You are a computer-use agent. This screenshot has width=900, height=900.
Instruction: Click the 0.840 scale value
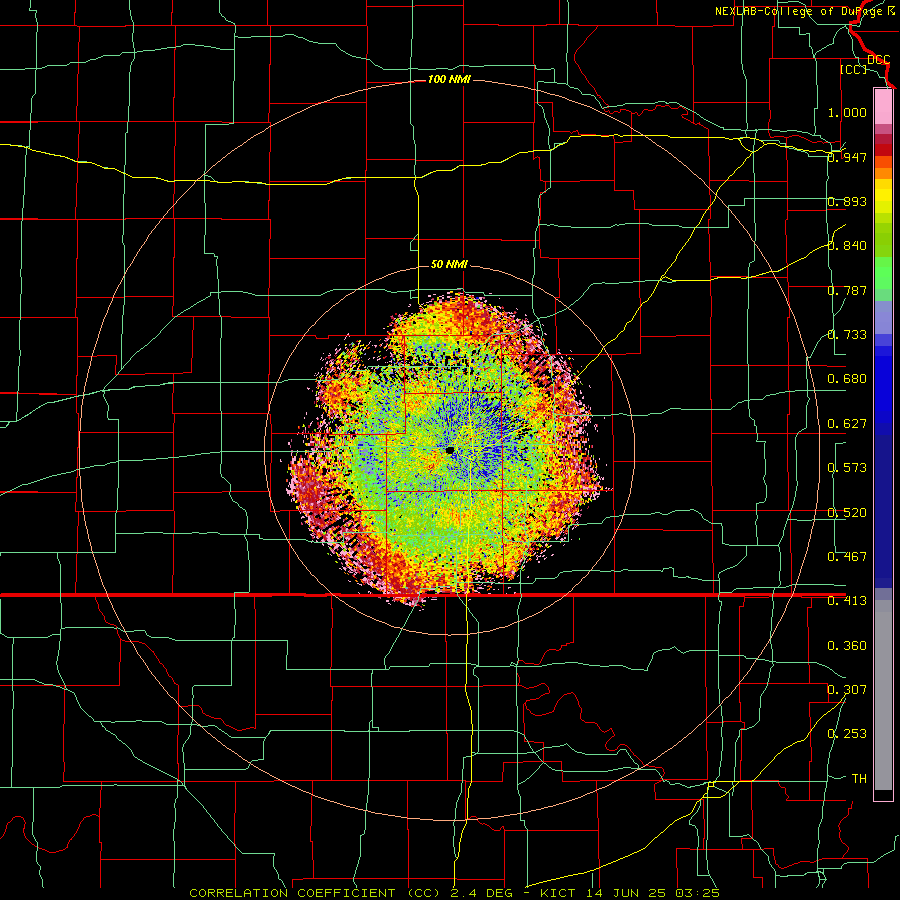point(847,246)
